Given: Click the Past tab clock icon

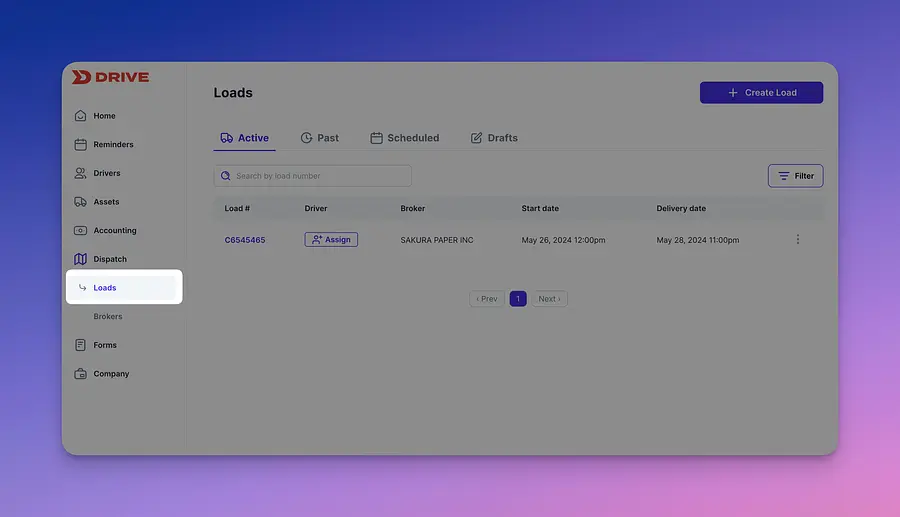Looking at the screenshot, I should click(x=307, y=138).
